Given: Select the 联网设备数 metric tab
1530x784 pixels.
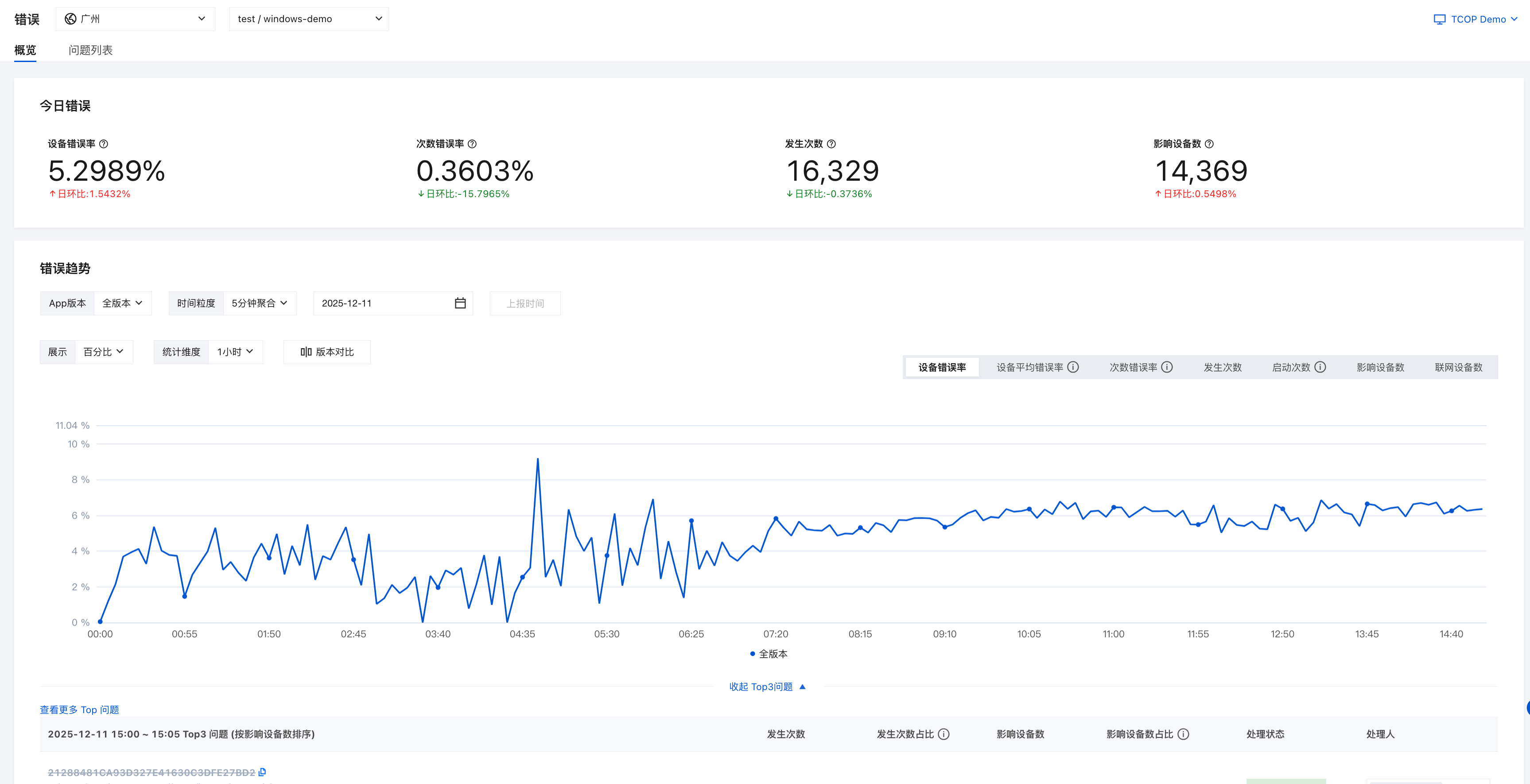Looking at the screenshot, I should [x=1459, y=367].
